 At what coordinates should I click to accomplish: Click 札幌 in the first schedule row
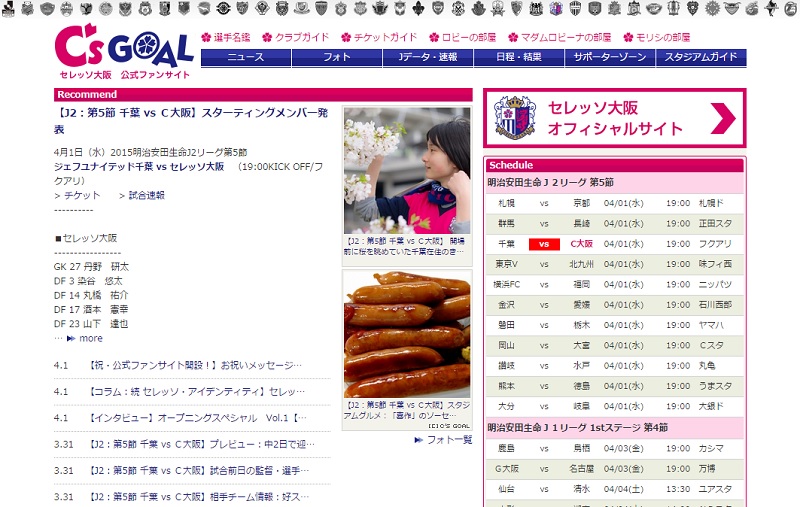click(506, 203)
